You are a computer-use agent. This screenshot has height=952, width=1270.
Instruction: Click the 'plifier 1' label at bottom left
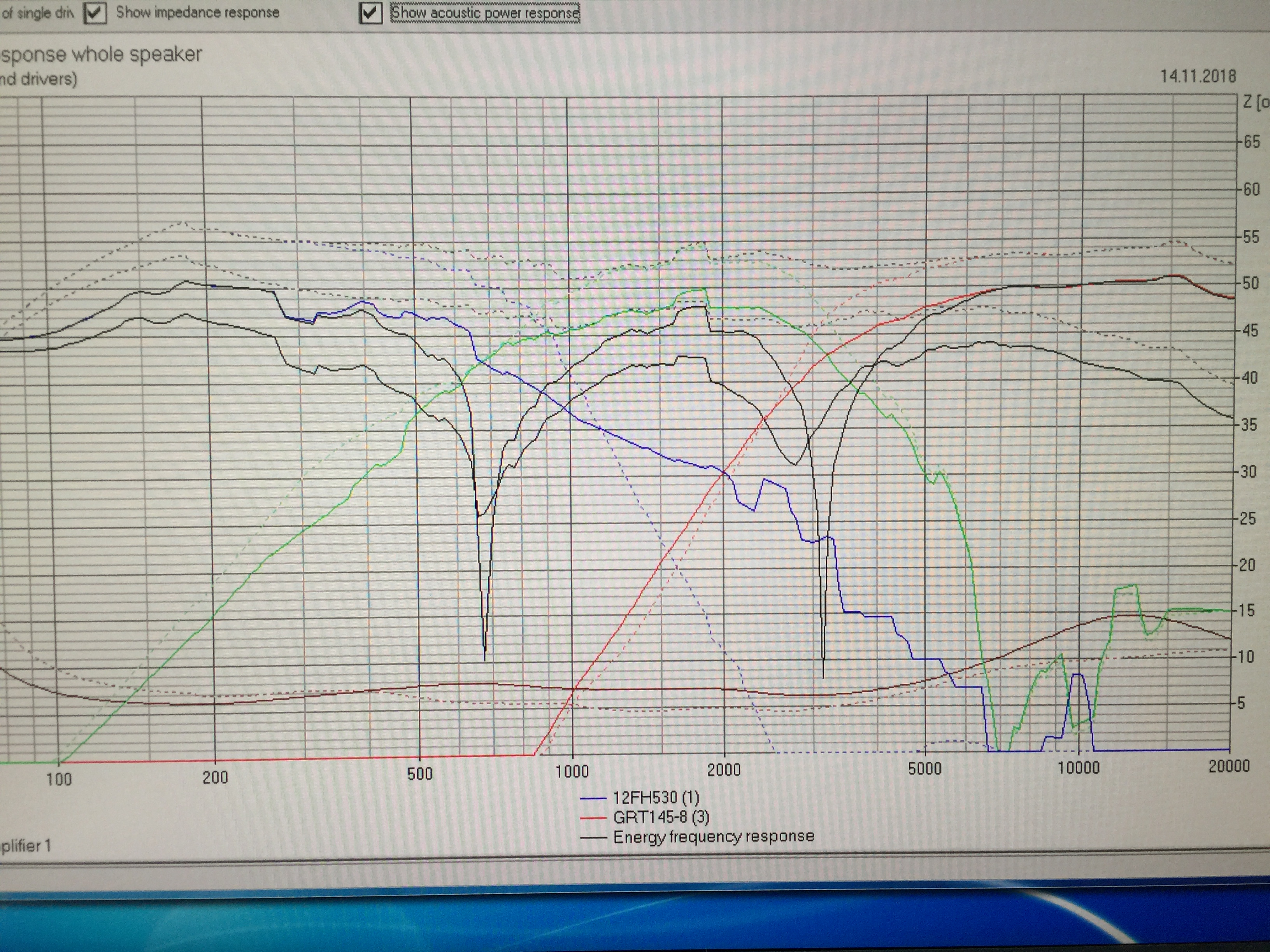point(26,846)
